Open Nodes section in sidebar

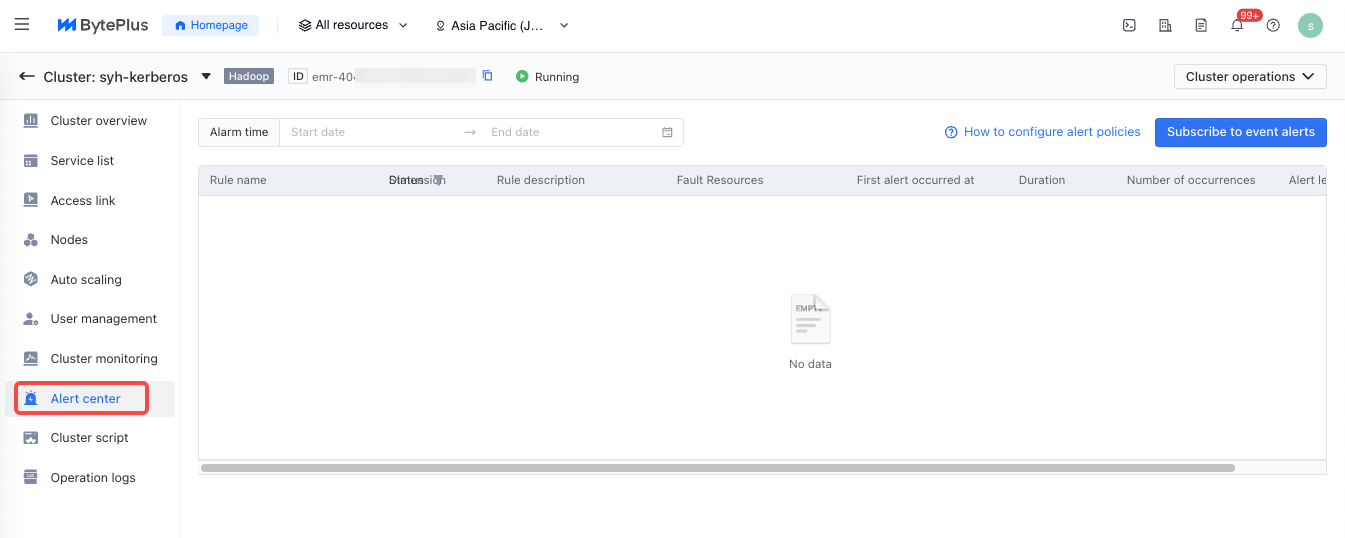click(69, 240)
